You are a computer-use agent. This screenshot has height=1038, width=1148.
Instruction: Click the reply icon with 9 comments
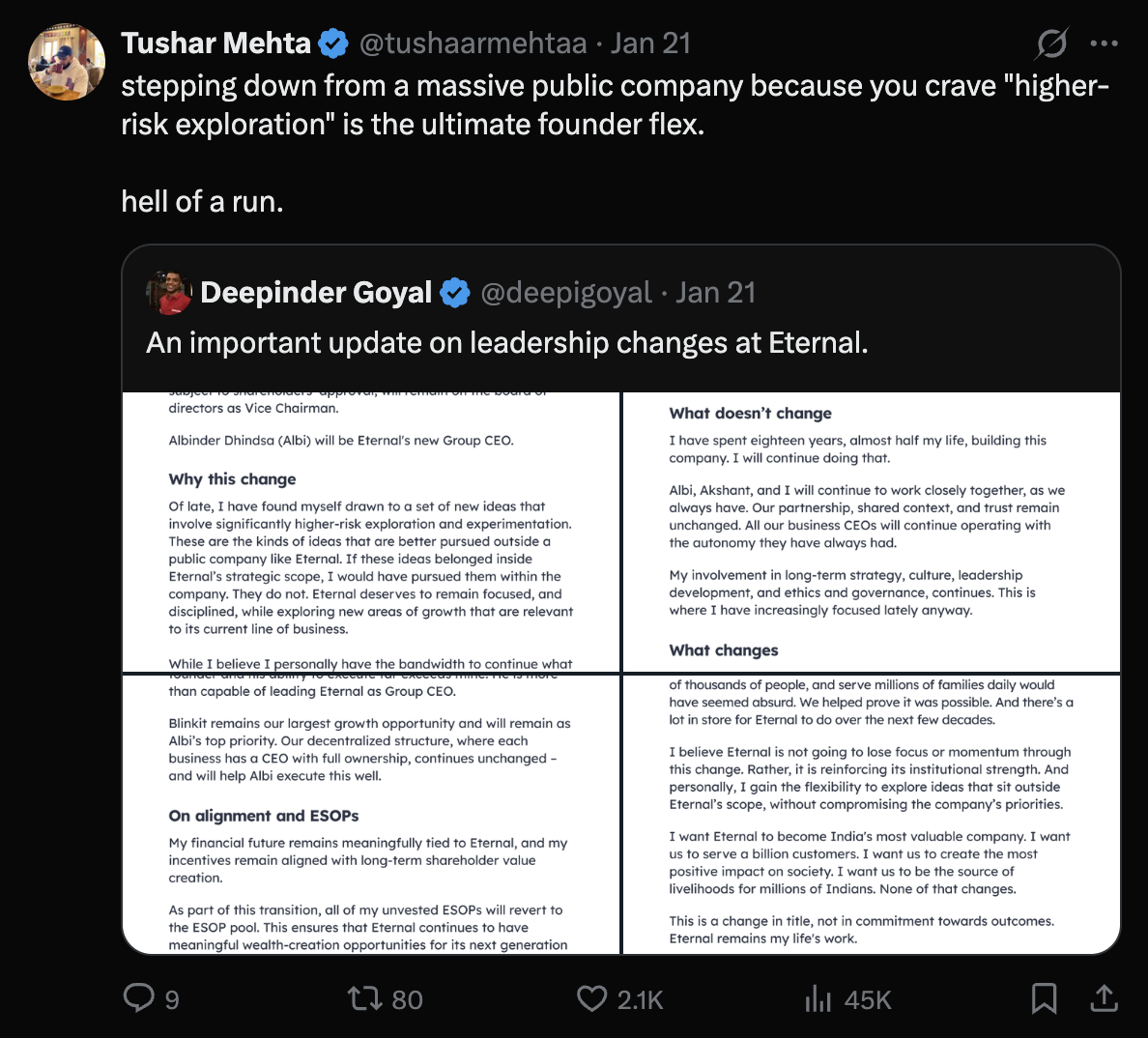(152, 998)
